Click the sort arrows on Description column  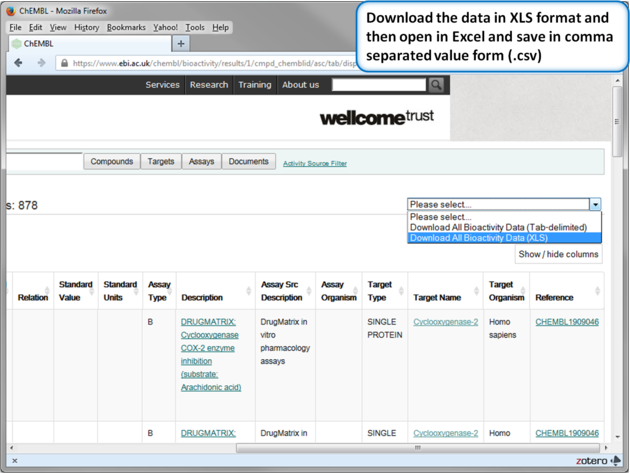[x=249, y=291]
